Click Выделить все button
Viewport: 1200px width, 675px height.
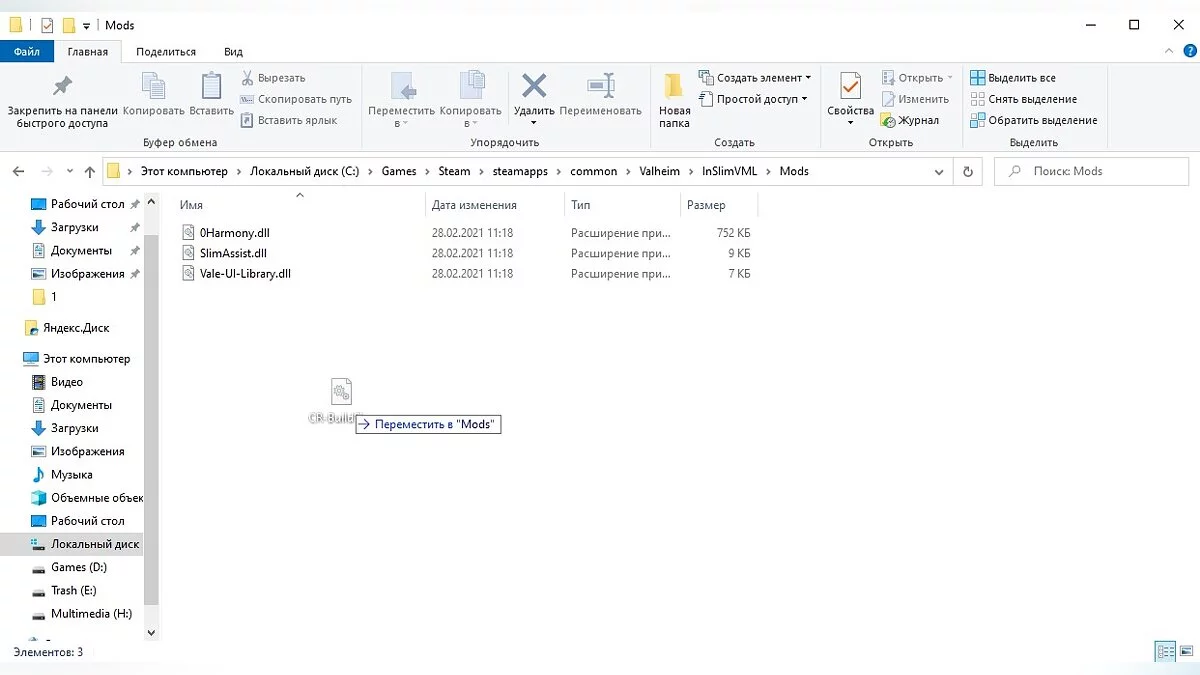click(x=1013, y=78)
